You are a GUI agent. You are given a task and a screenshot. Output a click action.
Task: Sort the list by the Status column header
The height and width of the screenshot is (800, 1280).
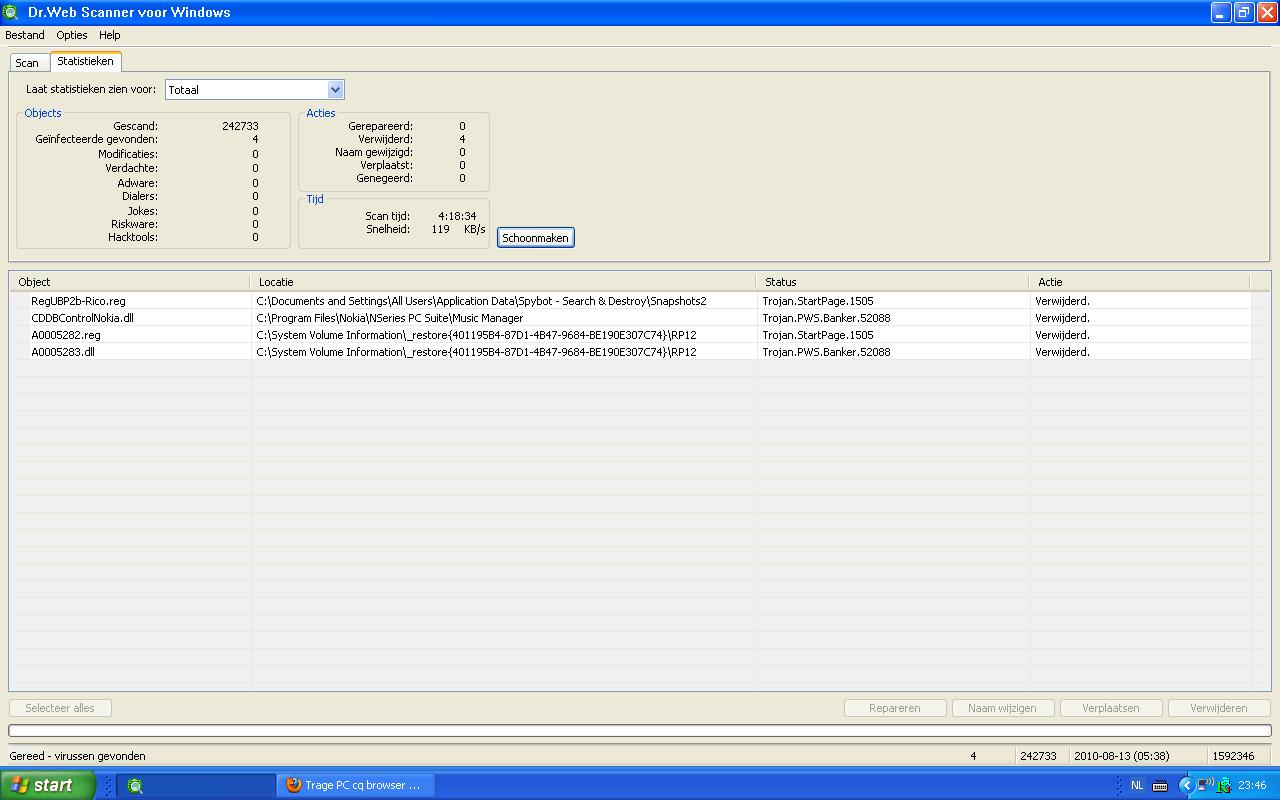893,282
